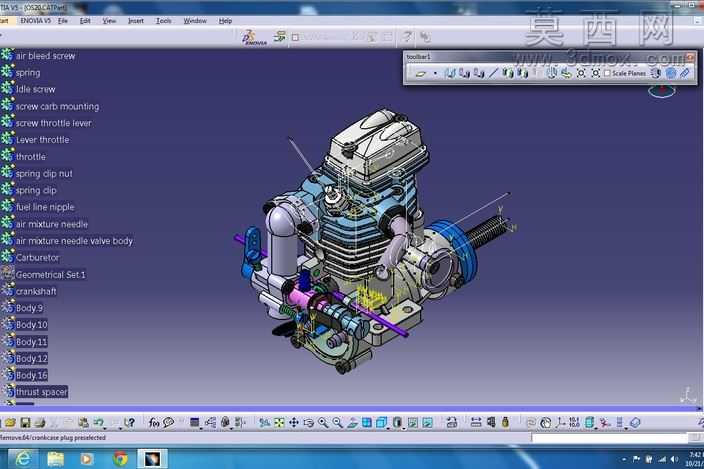Open Windows Explorer from the taskbar

click(x=55, y=459)
